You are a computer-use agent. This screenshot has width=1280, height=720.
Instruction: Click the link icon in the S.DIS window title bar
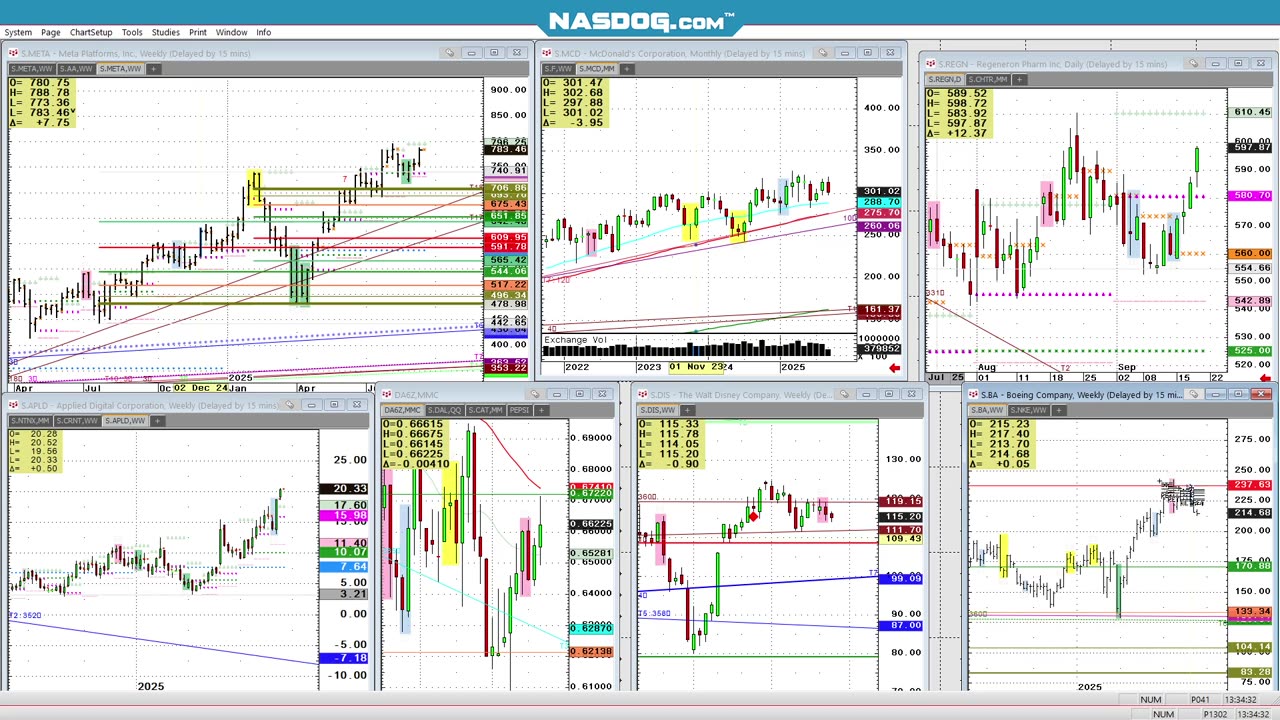coord(844,394)
